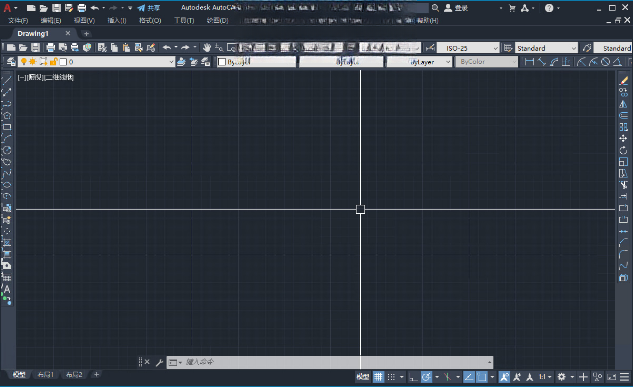This screenshot has height=387, width=633.
Task: Click the 3D Print globe icon in toolbar
Action: (x=87, y=48)
